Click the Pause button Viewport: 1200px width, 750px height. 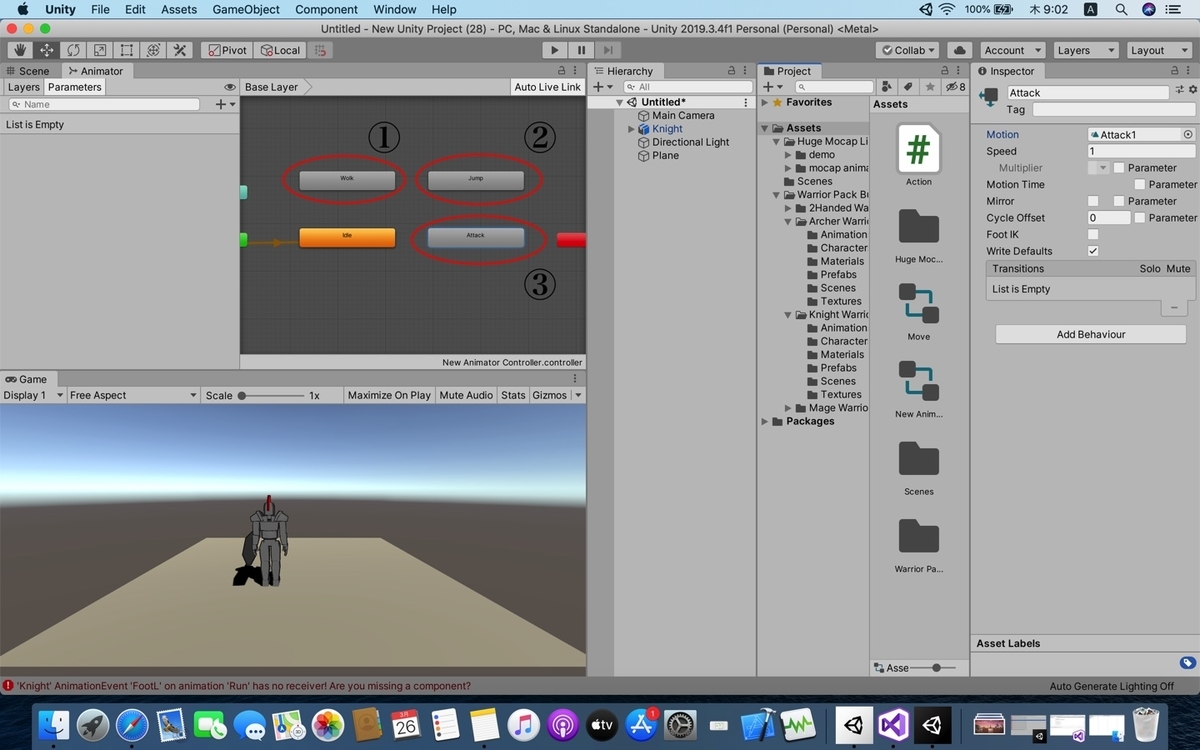(x=581, y=50)
